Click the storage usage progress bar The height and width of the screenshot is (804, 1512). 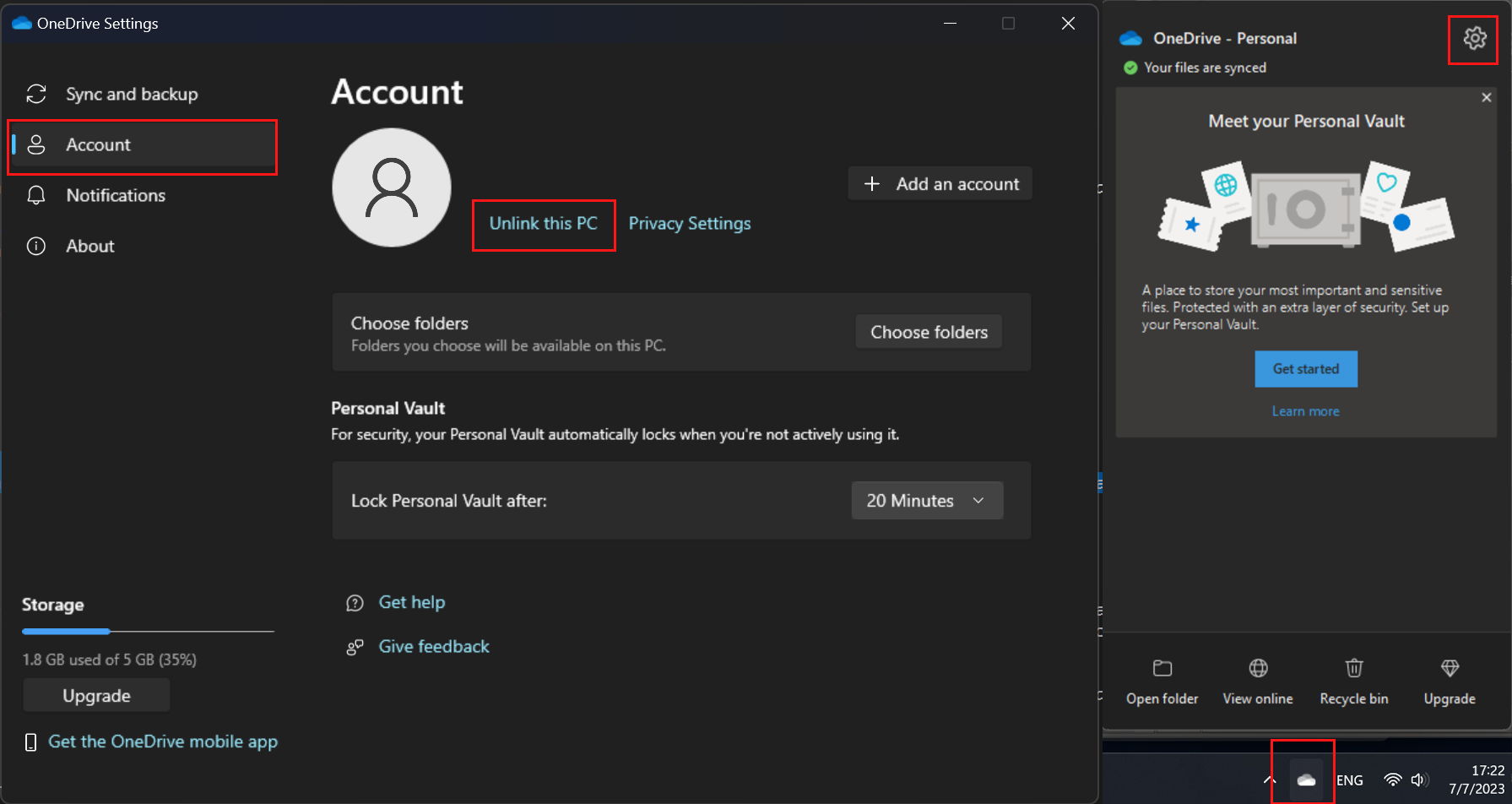pos(149,631)
